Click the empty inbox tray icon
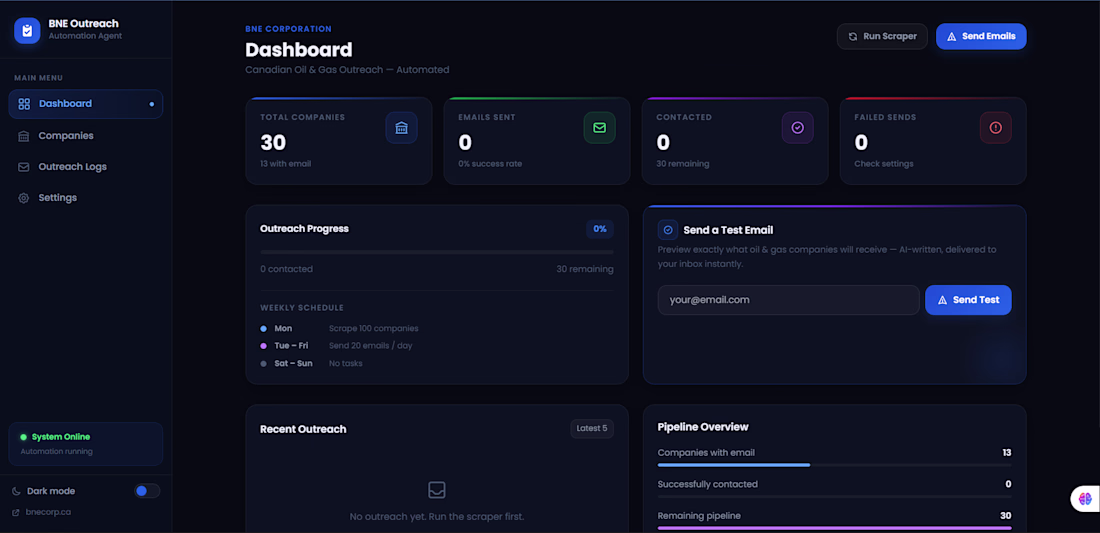 pyautogui.click(x=436, y=490)
